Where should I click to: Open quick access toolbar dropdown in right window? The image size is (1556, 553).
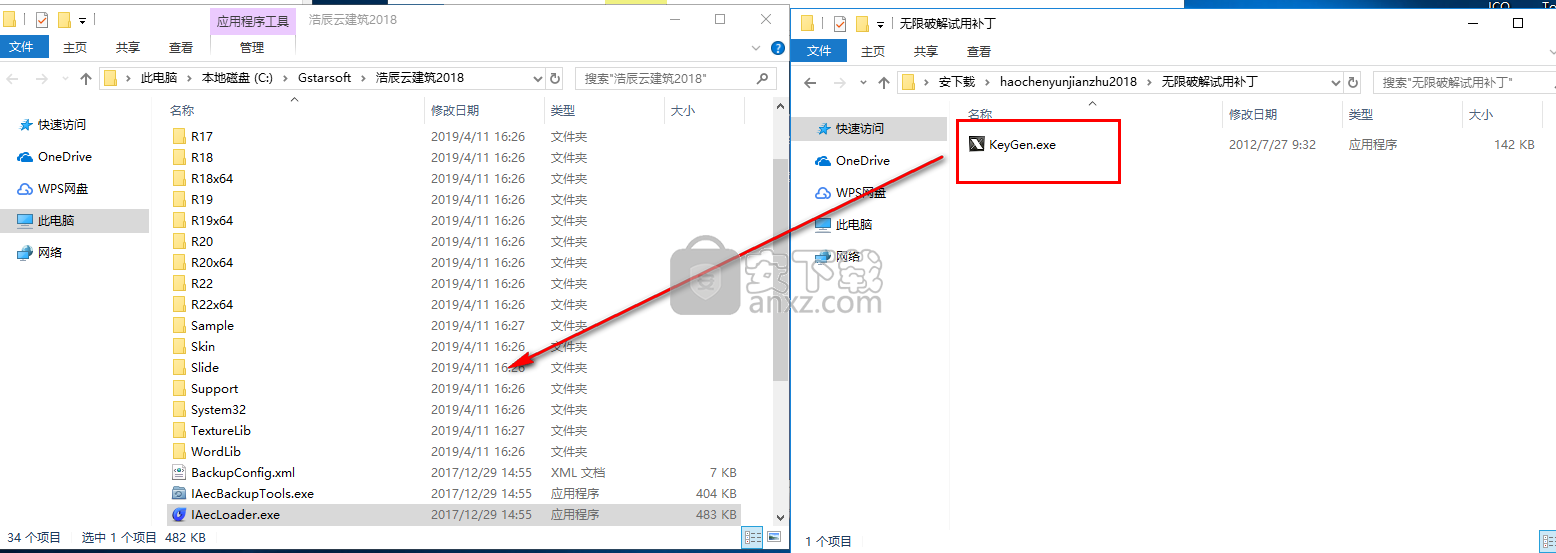pyautogui.click(x=881, y=24)
